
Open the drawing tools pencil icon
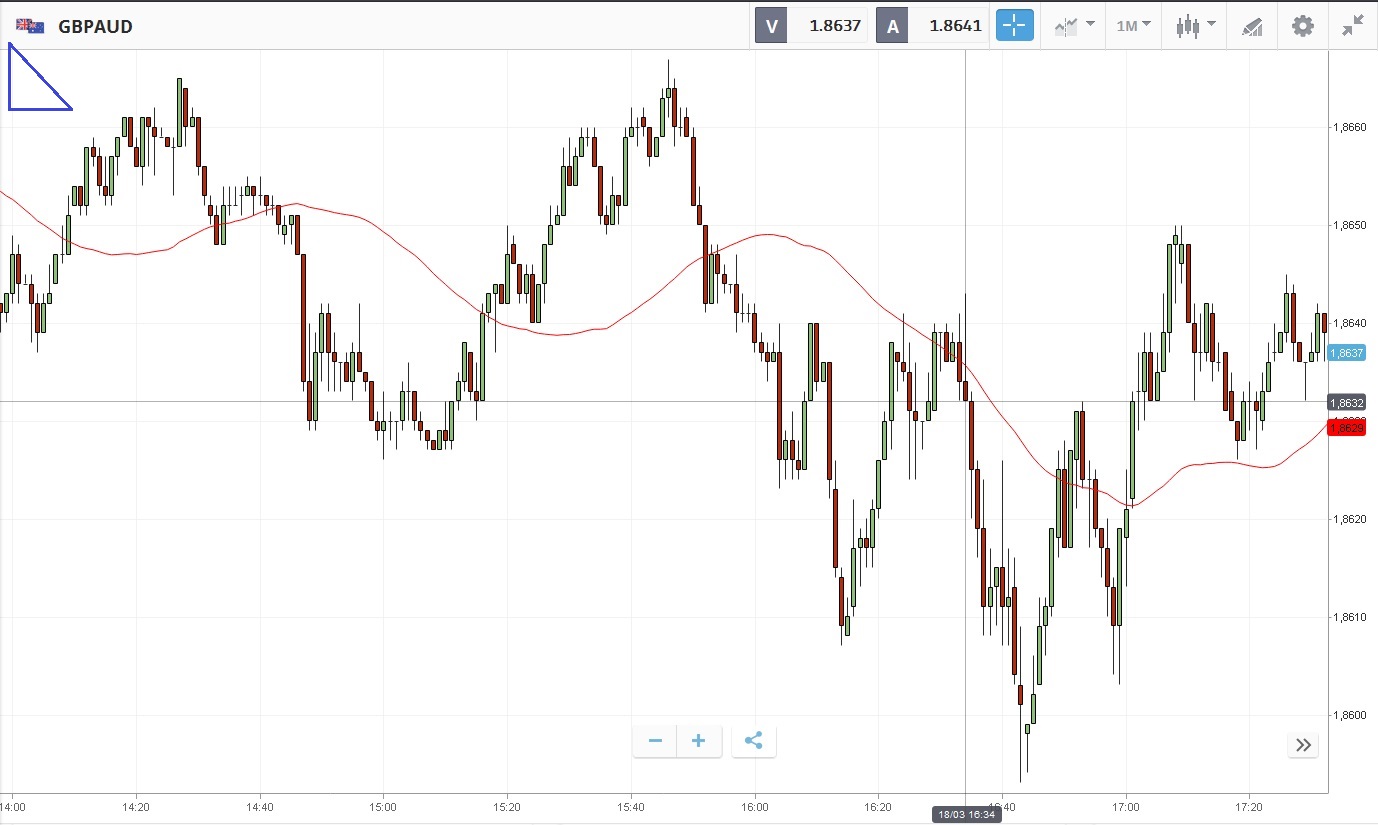point(1252,26)
